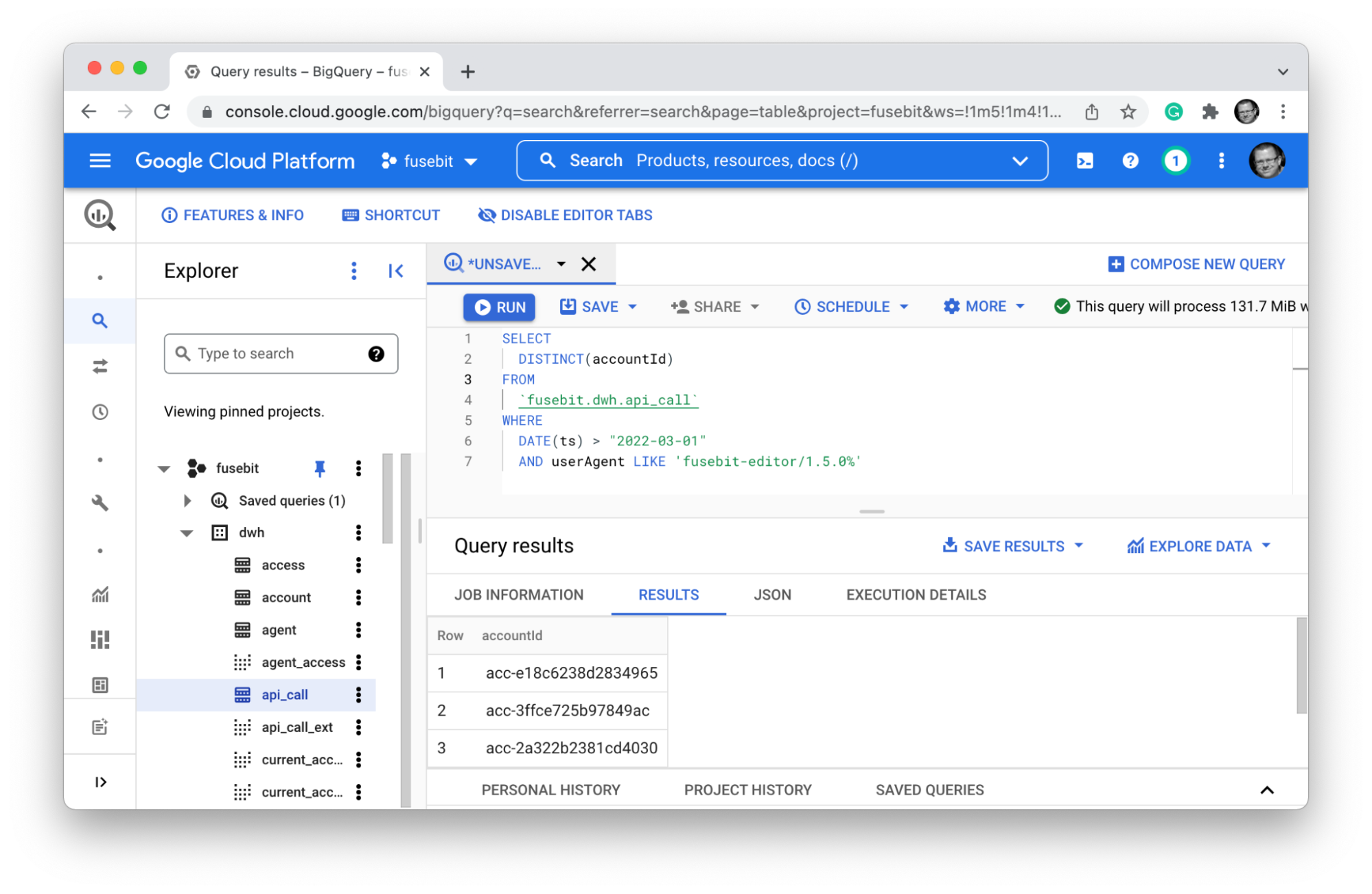Open Administration wrench icon in sidebar
Image resolution: width=1372 pixels, height=894 pixels.
pos(100,502)
